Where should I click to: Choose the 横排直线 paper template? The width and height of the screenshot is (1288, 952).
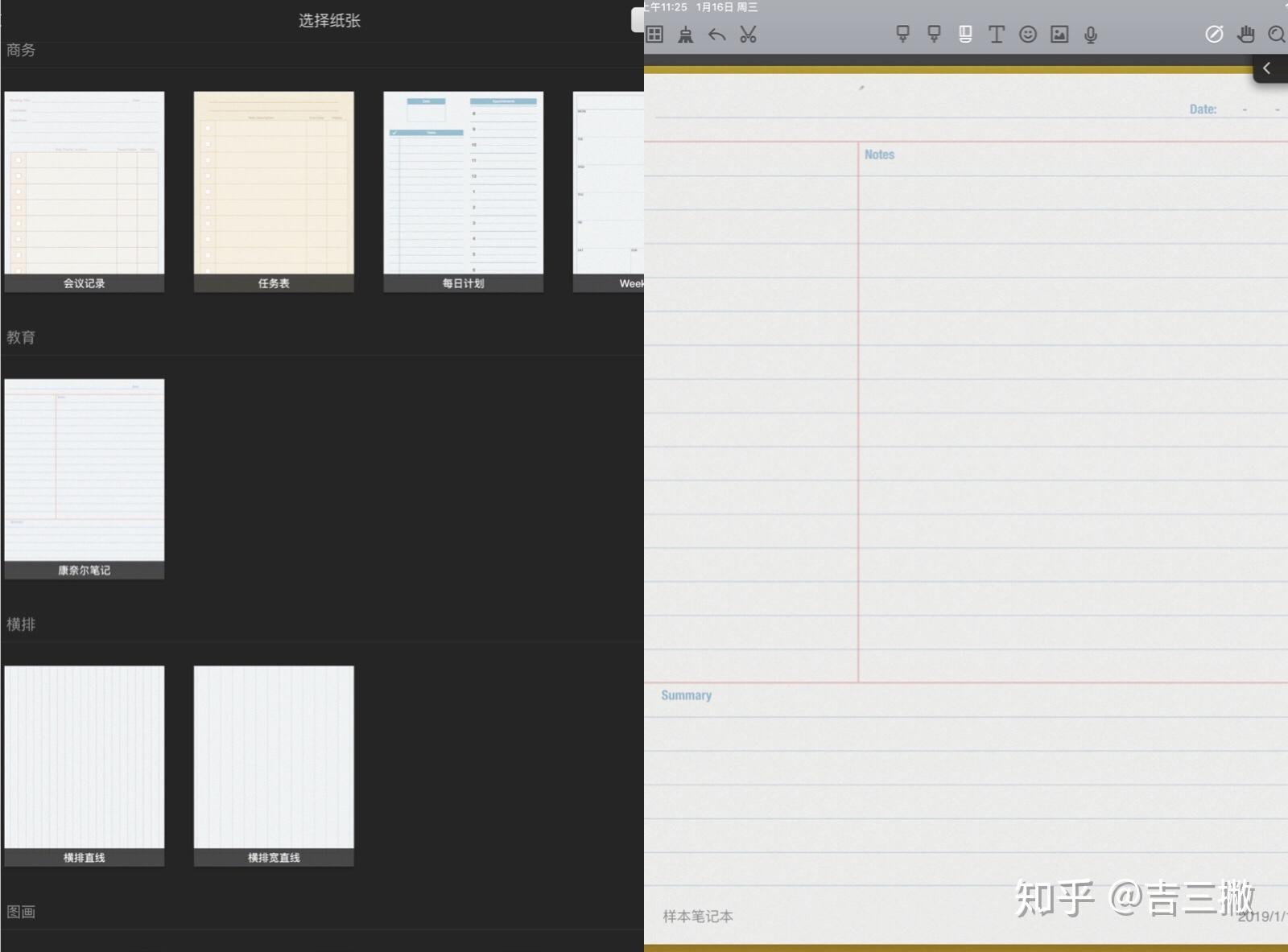click(x=85, y=766)
